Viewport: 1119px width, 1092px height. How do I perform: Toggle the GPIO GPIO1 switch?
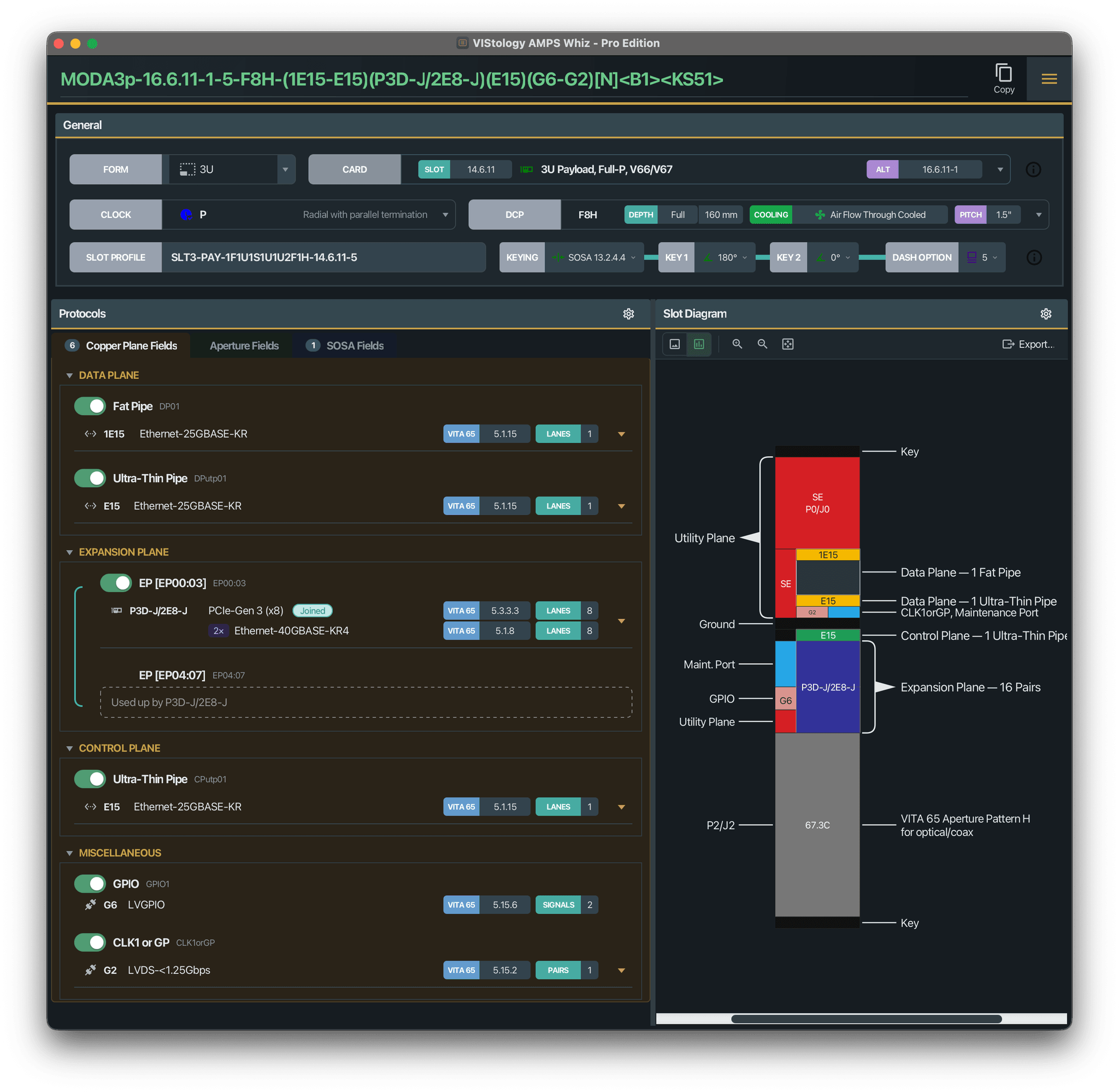(x=90, y=884)
